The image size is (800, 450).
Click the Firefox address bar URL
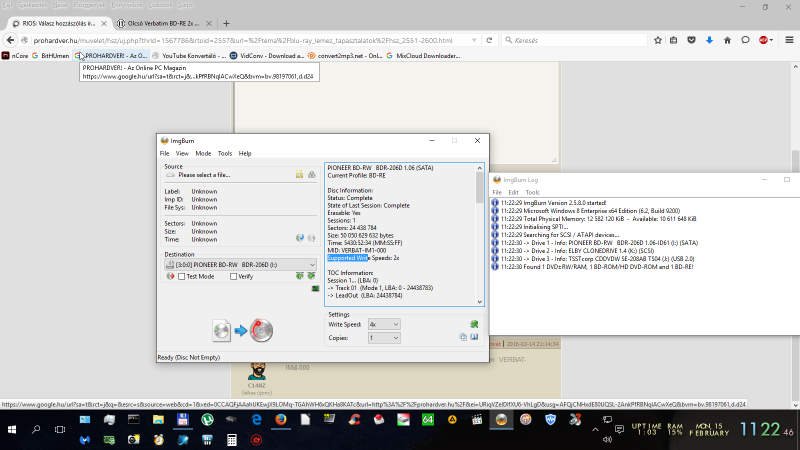pyautogui.click(x=243, y=40)
